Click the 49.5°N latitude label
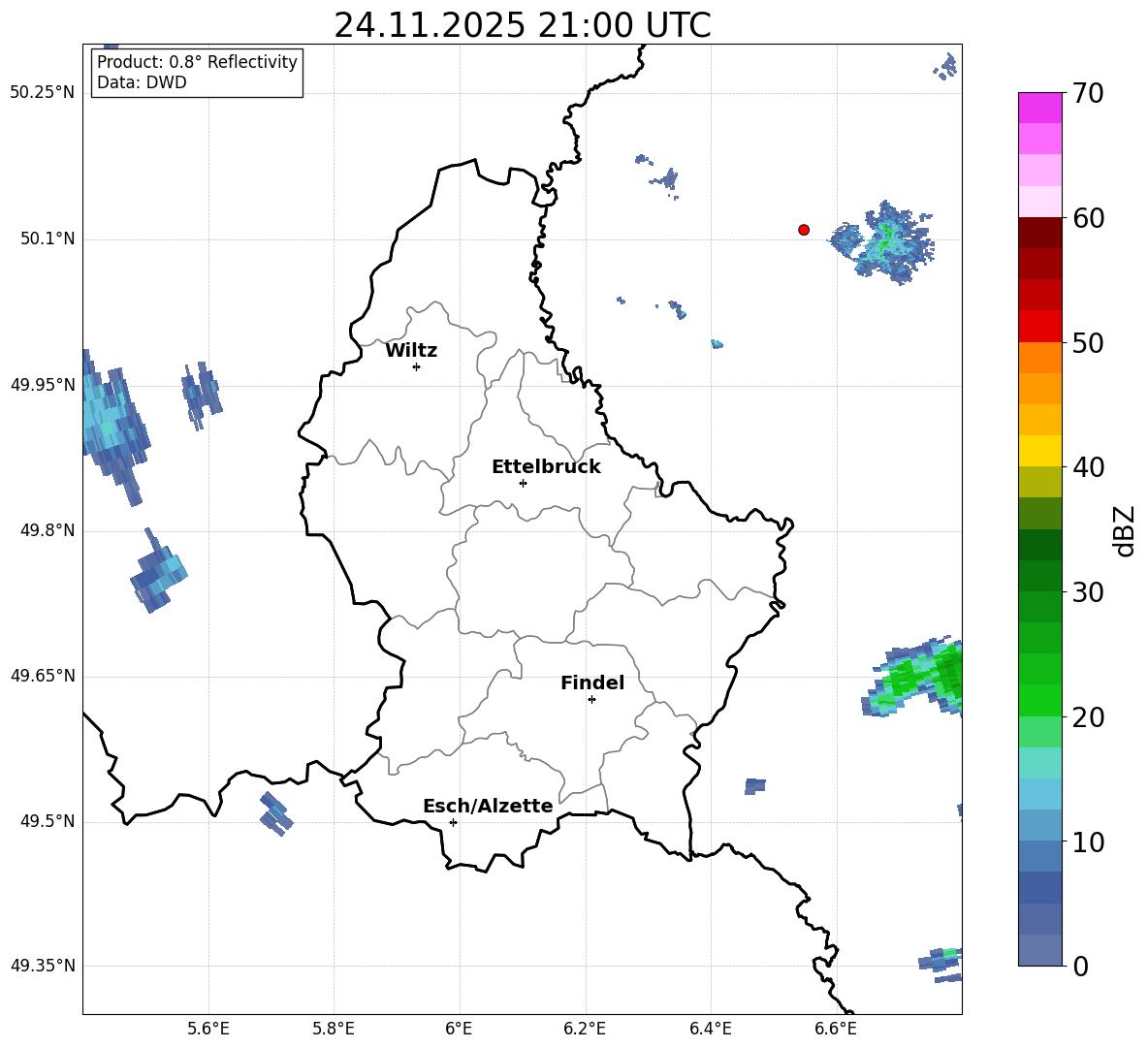Image resolution: width=1148 pixels, height=1048 pixels. coord(48,821)
